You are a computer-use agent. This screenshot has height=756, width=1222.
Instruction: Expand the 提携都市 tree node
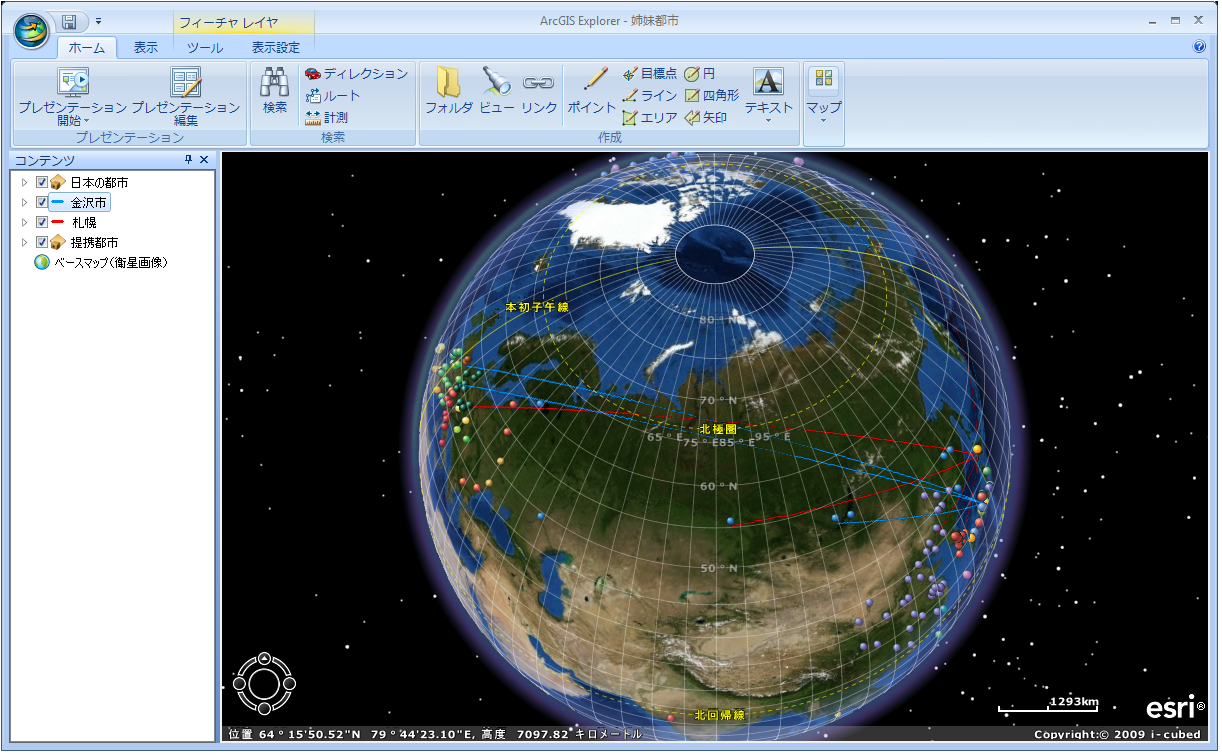[x=25, y=242]
